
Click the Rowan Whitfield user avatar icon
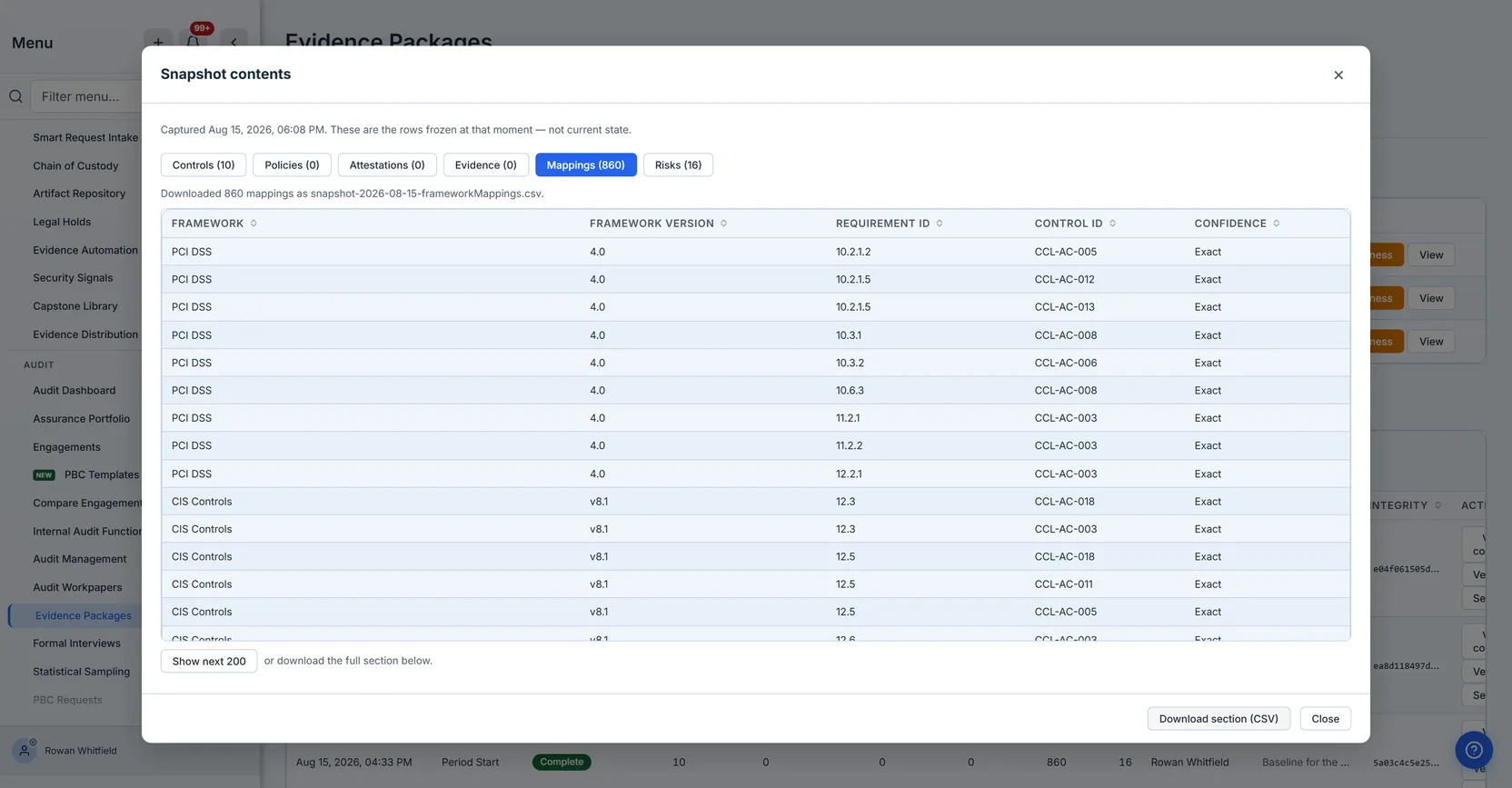click(x=25, y=751)
